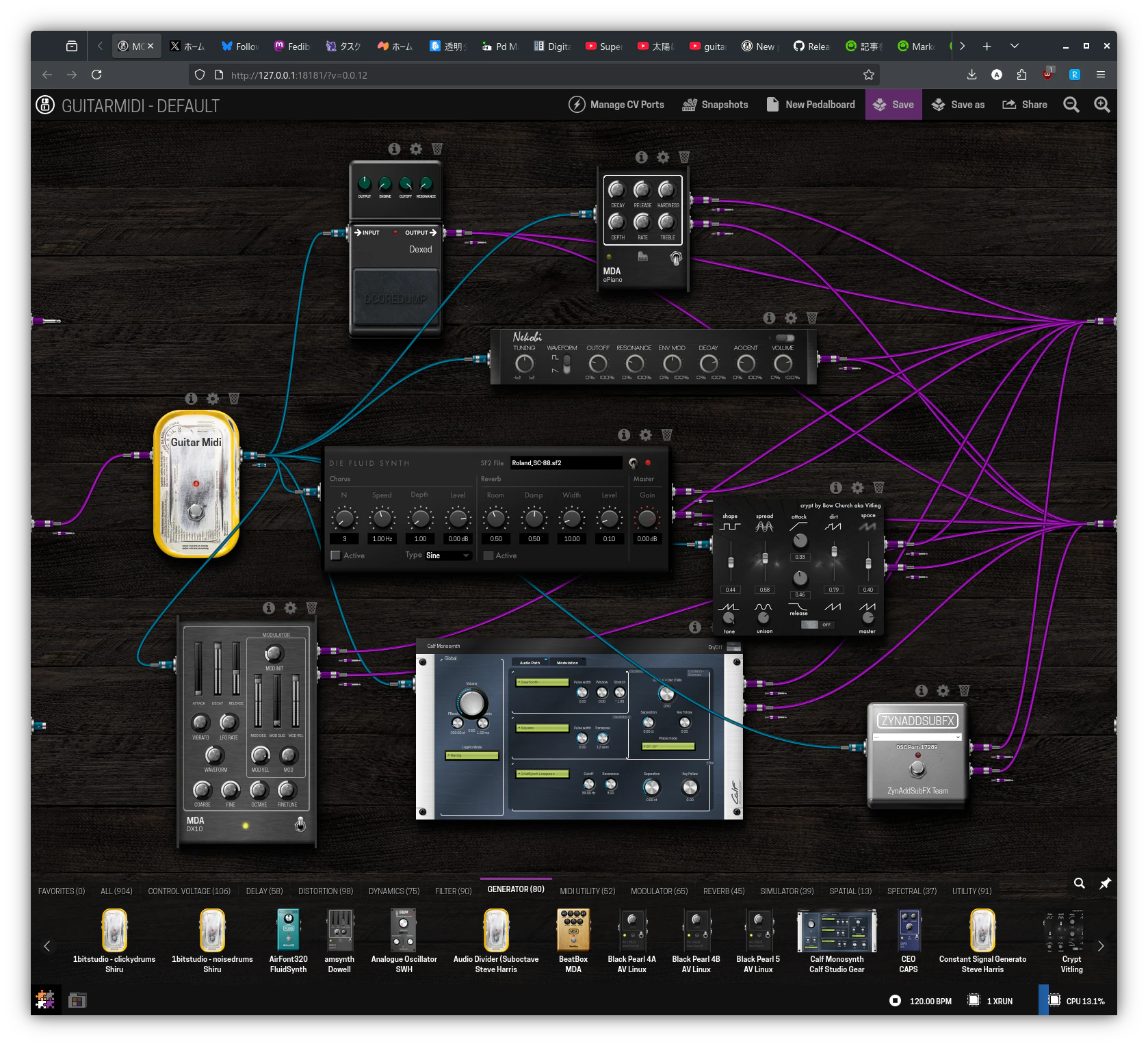Click the zoom out magnifier icon
Image resolution: width=1148 pixels, height=1046 pixels.
pyautogui.click(x=1071, y=105)
